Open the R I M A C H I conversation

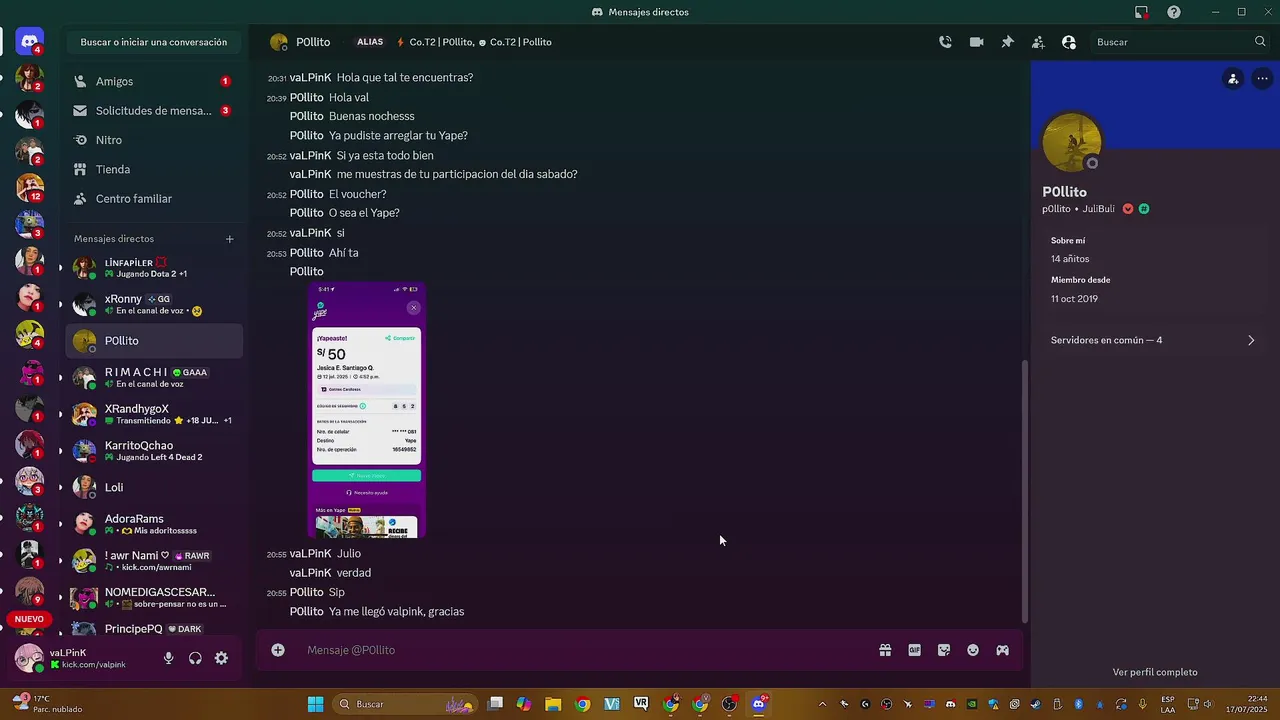154,378
